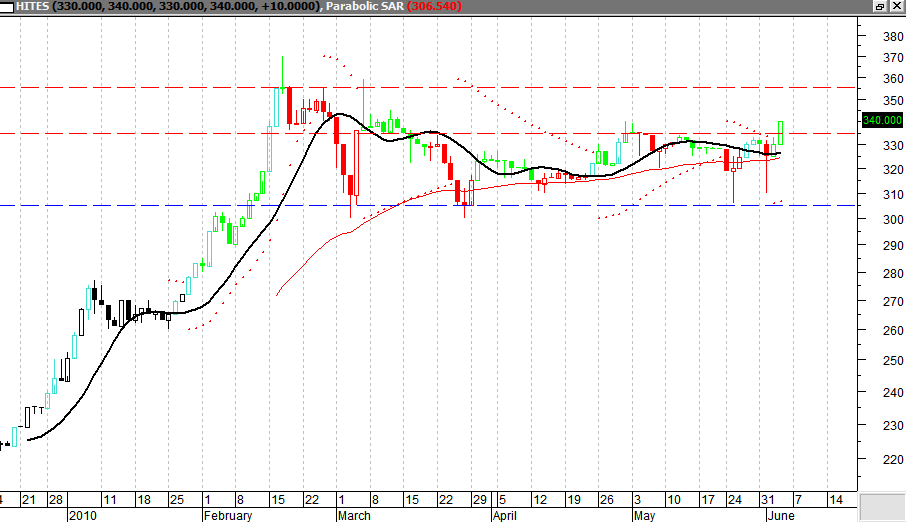Select the red SAR value (306.540)
Viewport: 906px width, 522px height.
click(x=434, y=6)
